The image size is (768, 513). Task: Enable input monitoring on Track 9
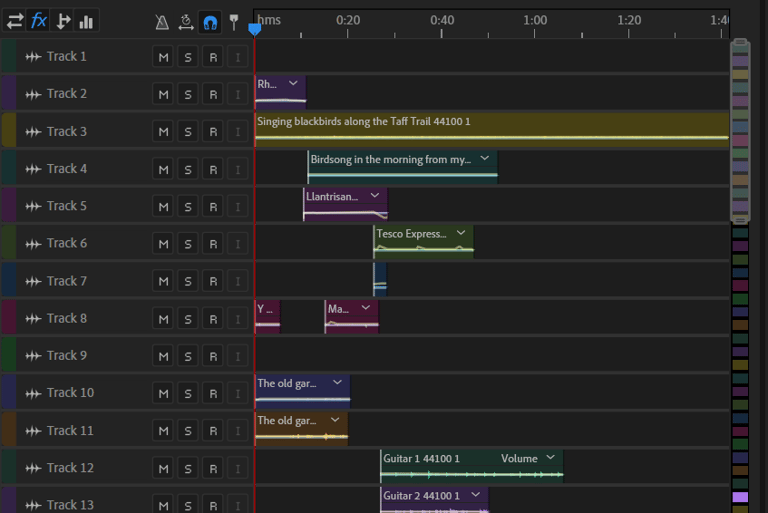[x=238, y=356]
